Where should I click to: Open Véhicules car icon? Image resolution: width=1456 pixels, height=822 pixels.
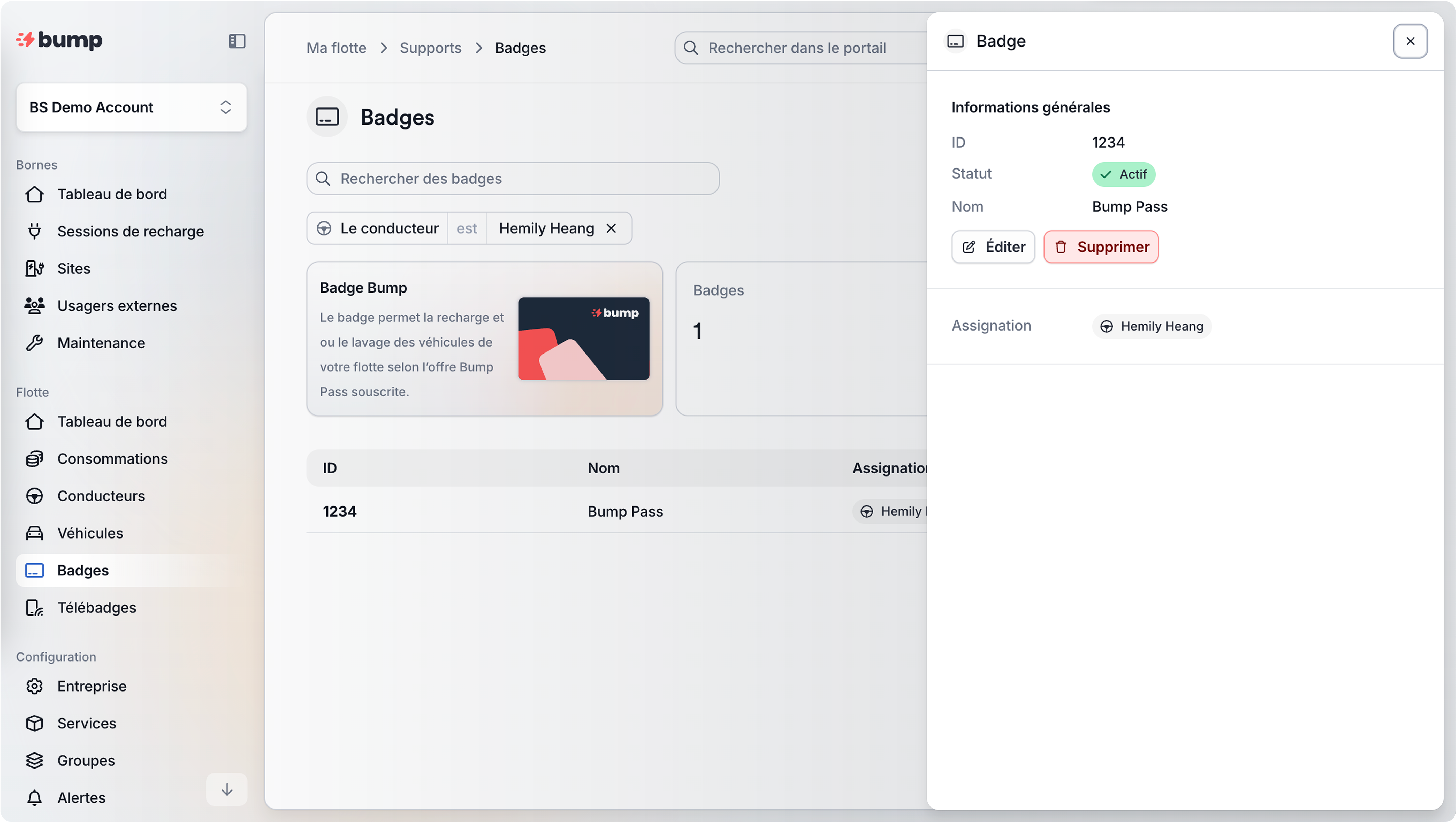34,533
